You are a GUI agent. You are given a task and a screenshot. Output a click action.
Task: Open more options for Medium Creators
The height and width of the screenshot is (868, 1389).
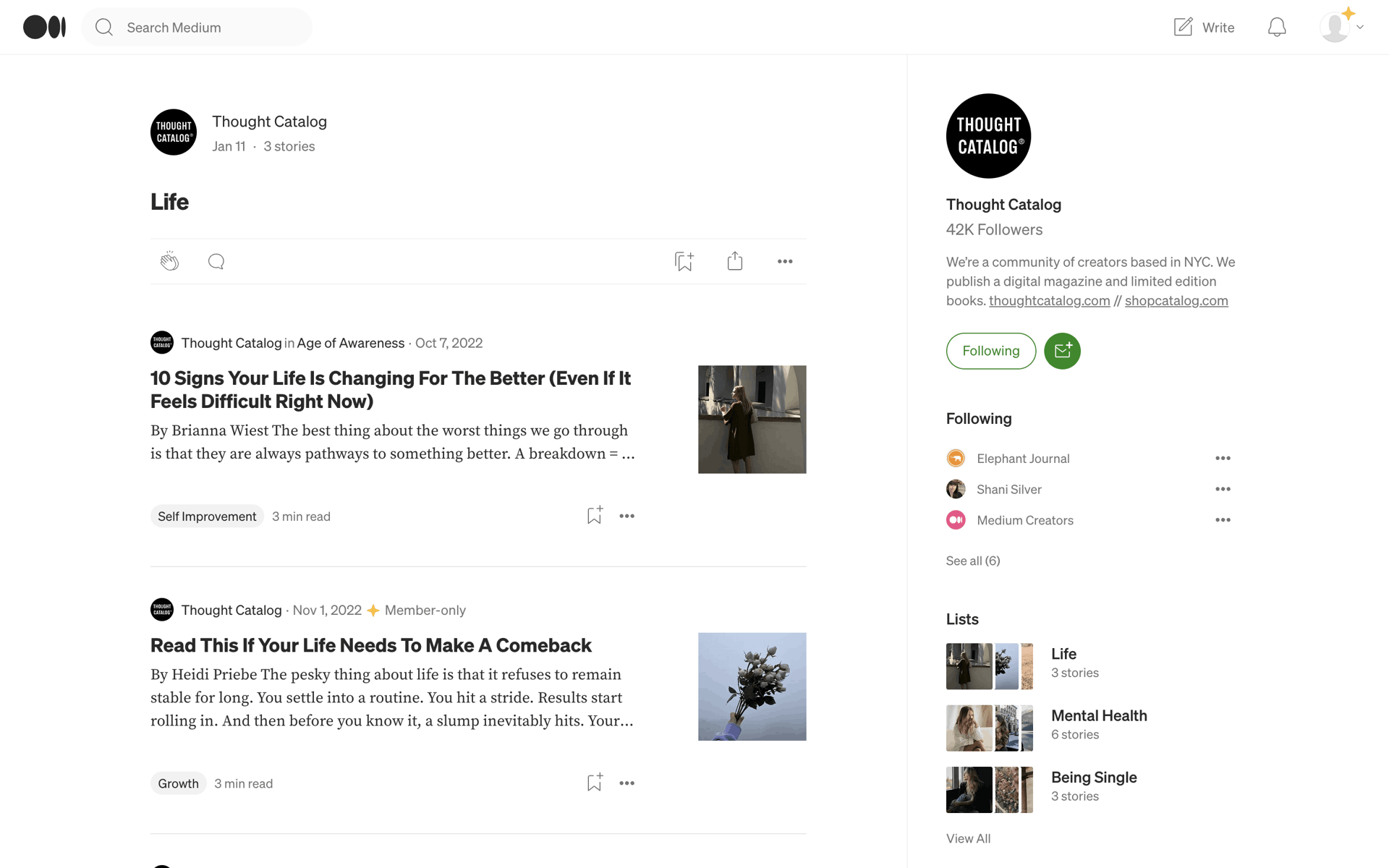[x=1223, y=520]
